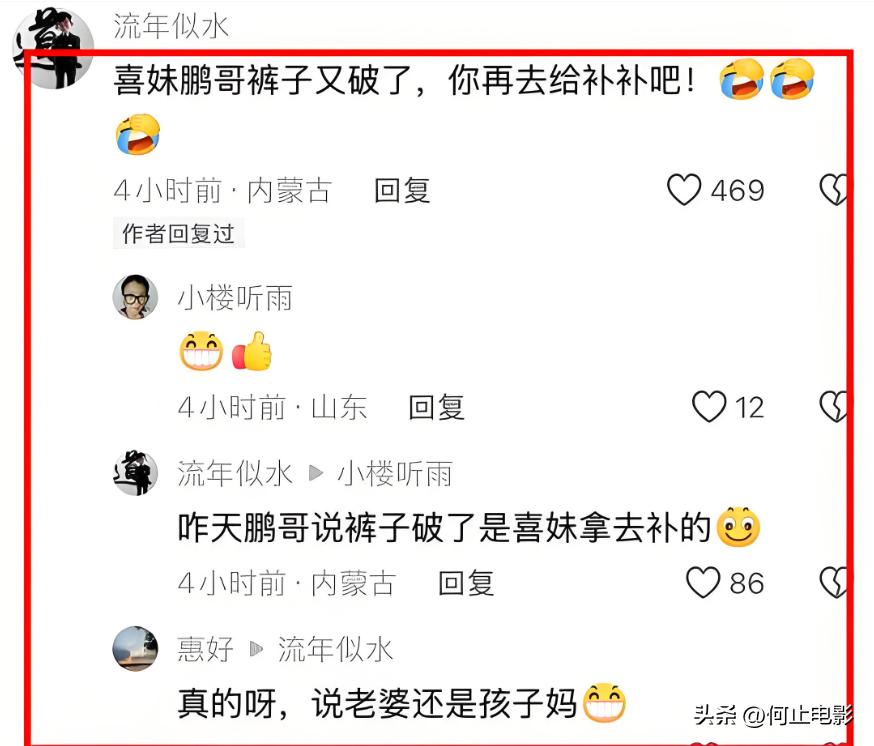This screenshot has height=746, width=874.
Task: Dislike the reply with 86 likes
Action: click(833, 583)
